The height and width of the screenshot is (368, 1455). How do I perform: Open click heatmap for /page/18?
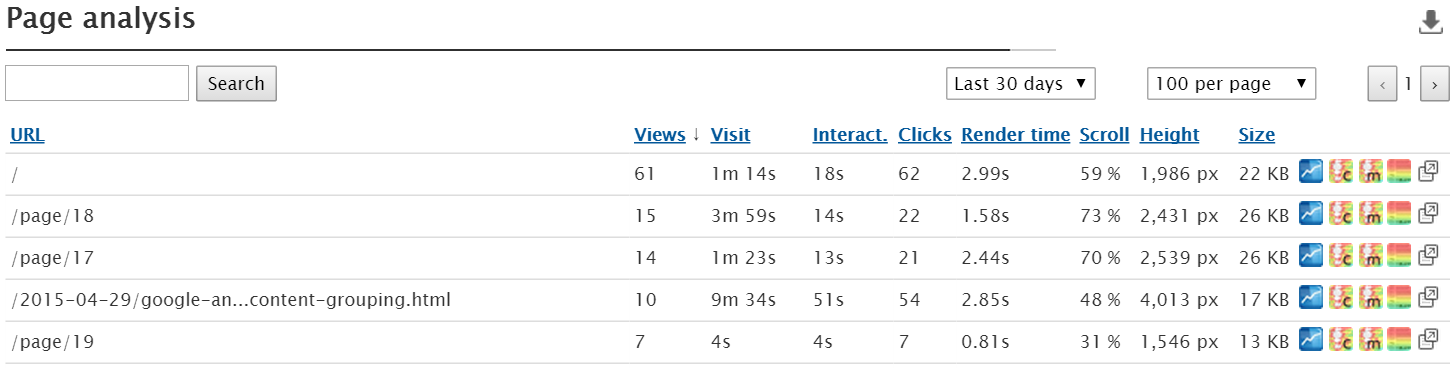pos(1341,215)
